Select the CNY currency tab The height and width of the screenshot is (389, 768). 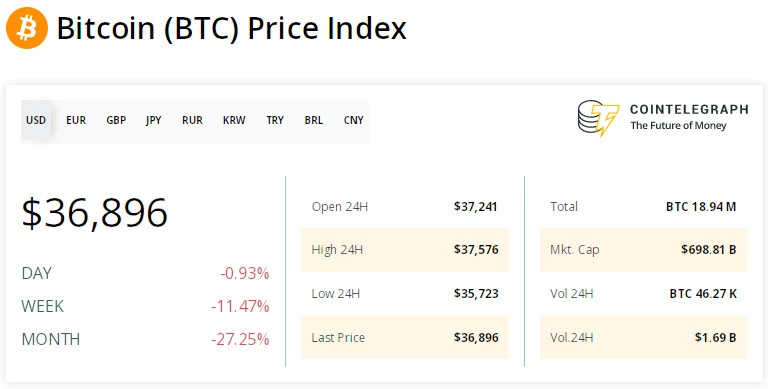tap(354, 120)
